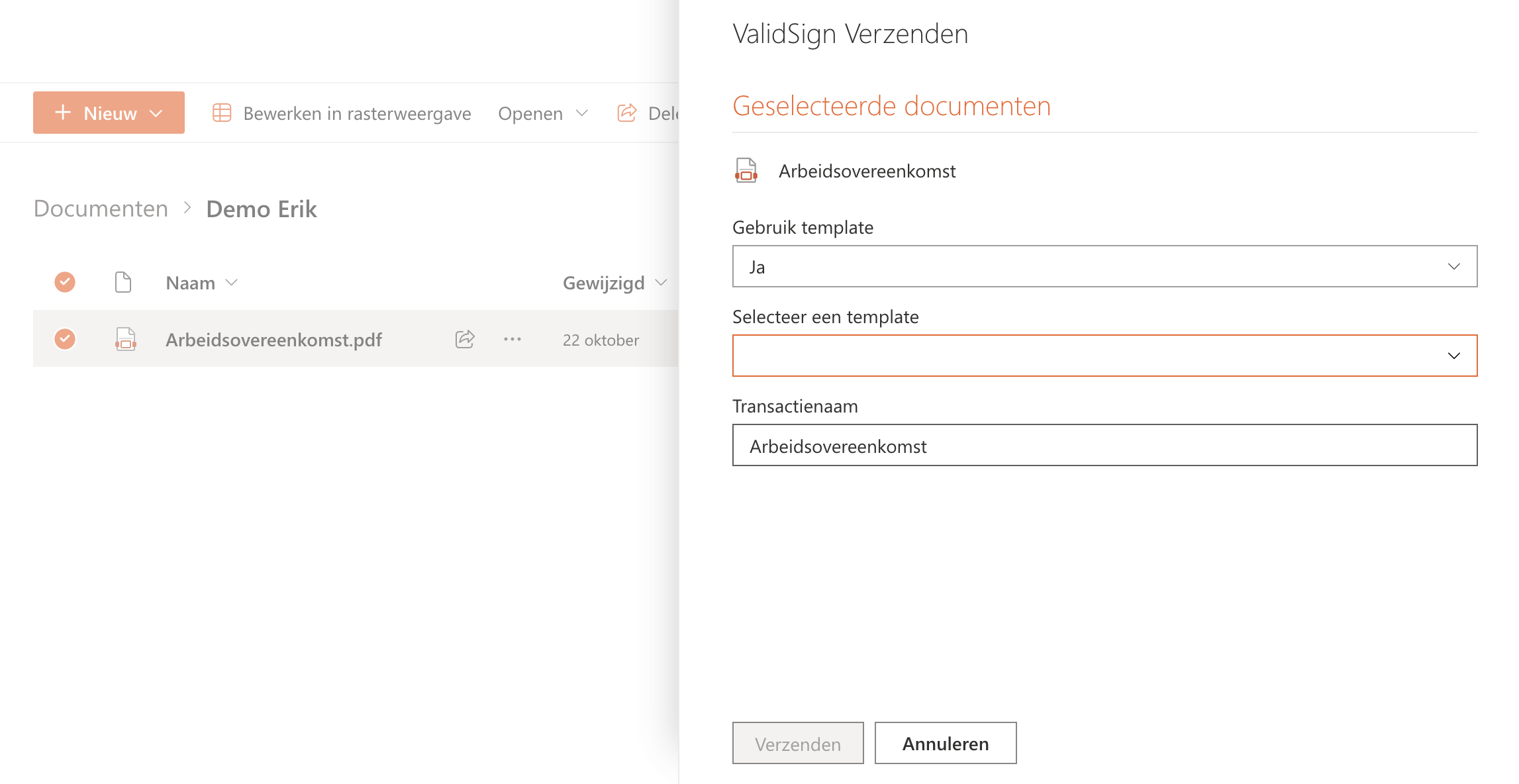
Task: Click the PDF icon of Arbeidsovereenkomst.pdf row
Action: point(125,339)
